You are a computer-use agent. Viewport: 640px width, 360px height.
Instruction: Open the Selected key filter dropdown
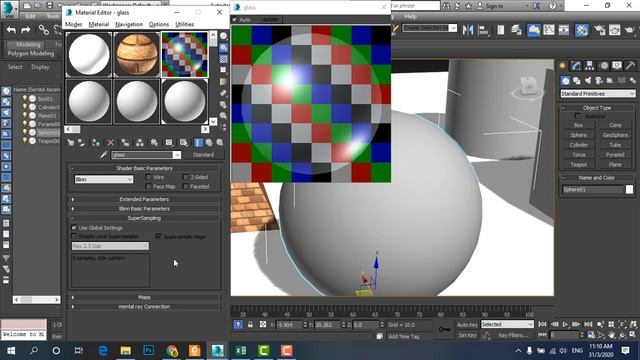pyautogui.click(x=507, y=324)
